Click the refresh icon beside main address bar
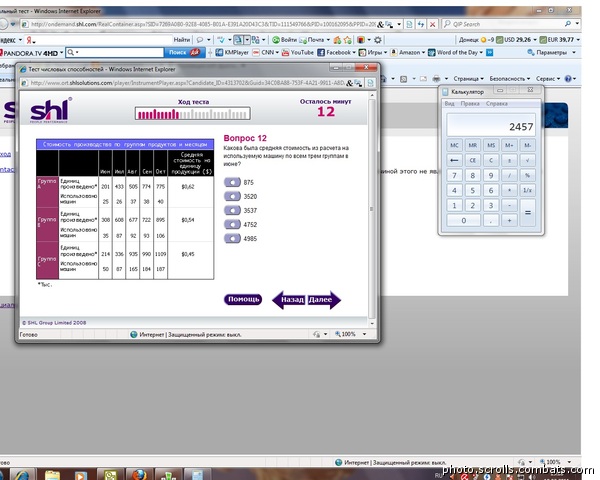Screen dimensions: 600x480 point(421,24)
